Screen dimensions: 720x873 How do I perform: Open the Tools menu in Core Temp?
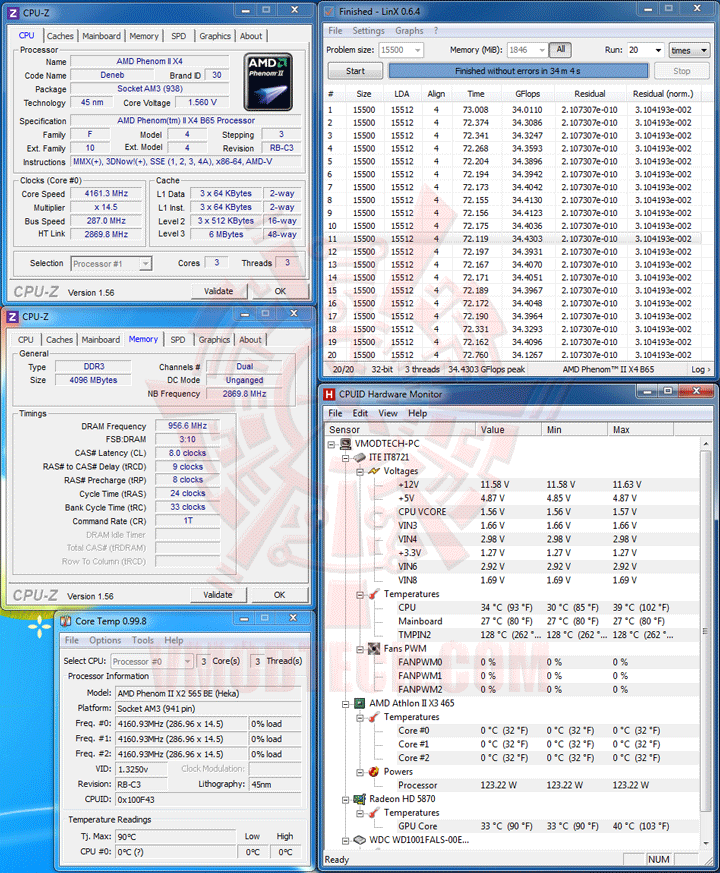pyautogui.click(x=143, y=640)
